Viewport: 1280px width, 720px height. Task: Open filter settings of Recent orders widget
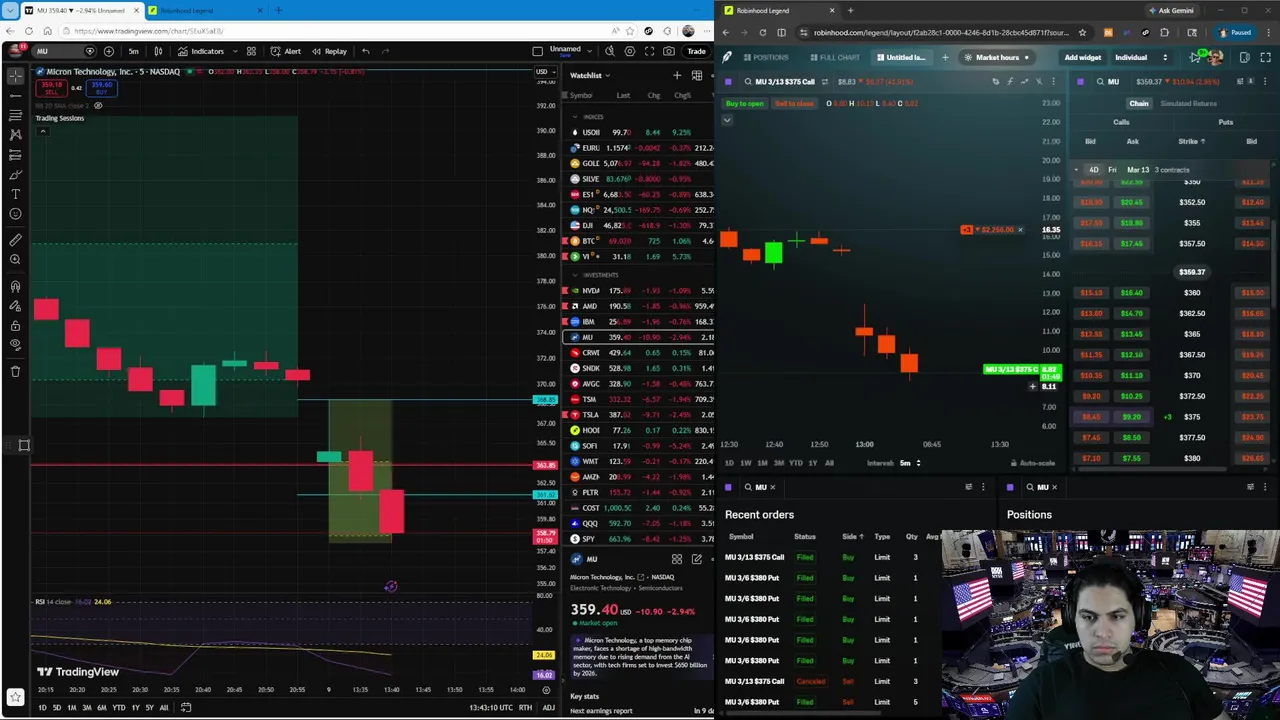968,487
